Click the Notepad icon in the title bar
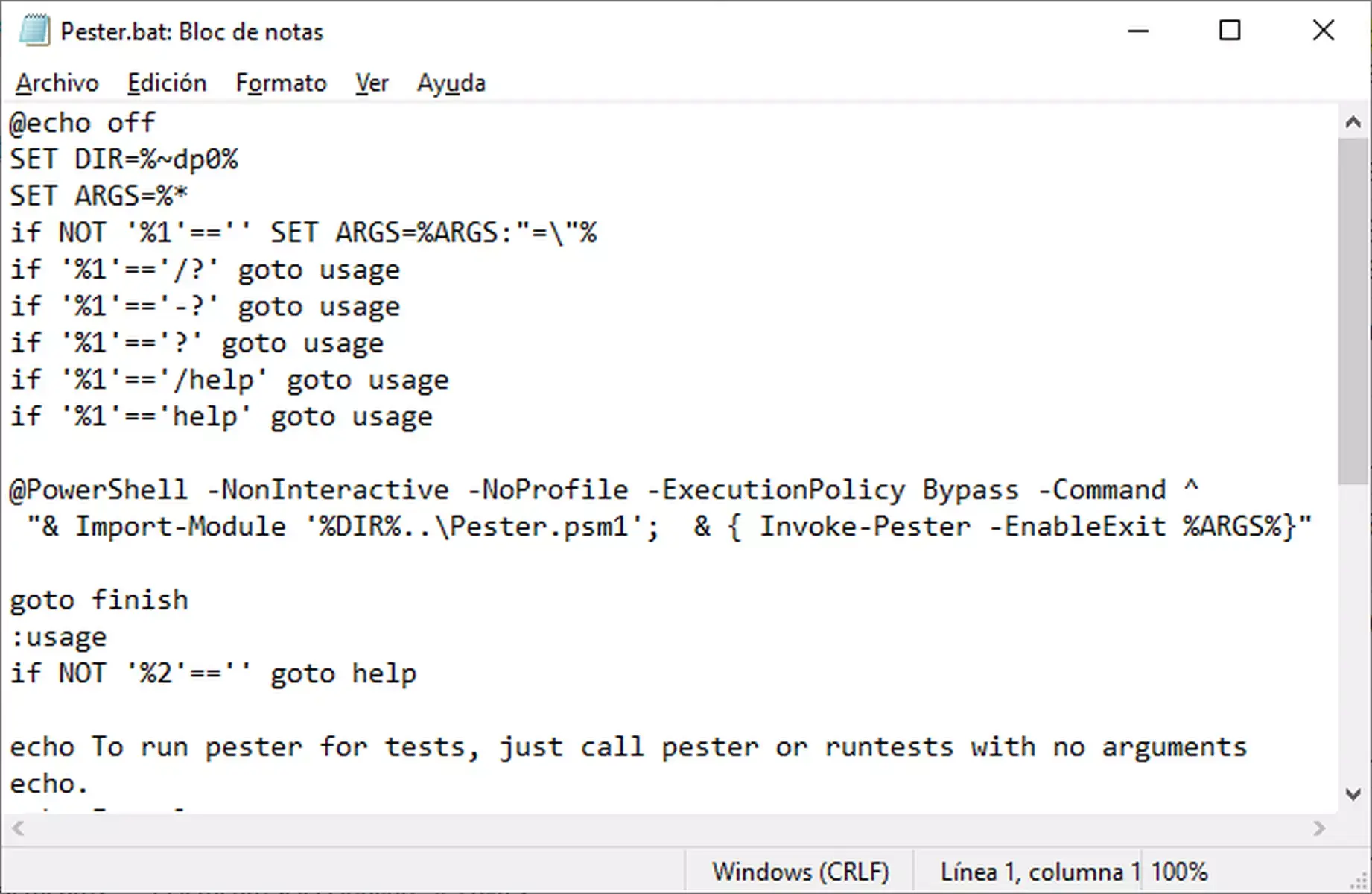1372x894 pixels. 33,30
